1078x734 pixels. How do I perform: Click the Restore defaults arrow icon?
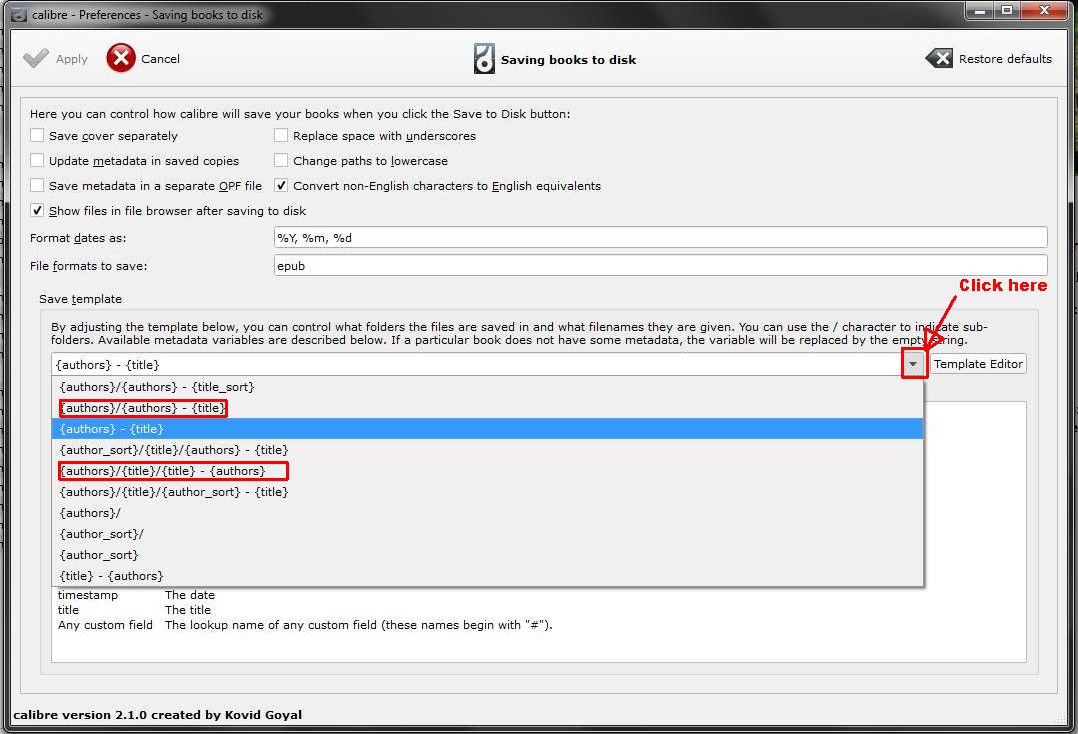coord(939,58)
